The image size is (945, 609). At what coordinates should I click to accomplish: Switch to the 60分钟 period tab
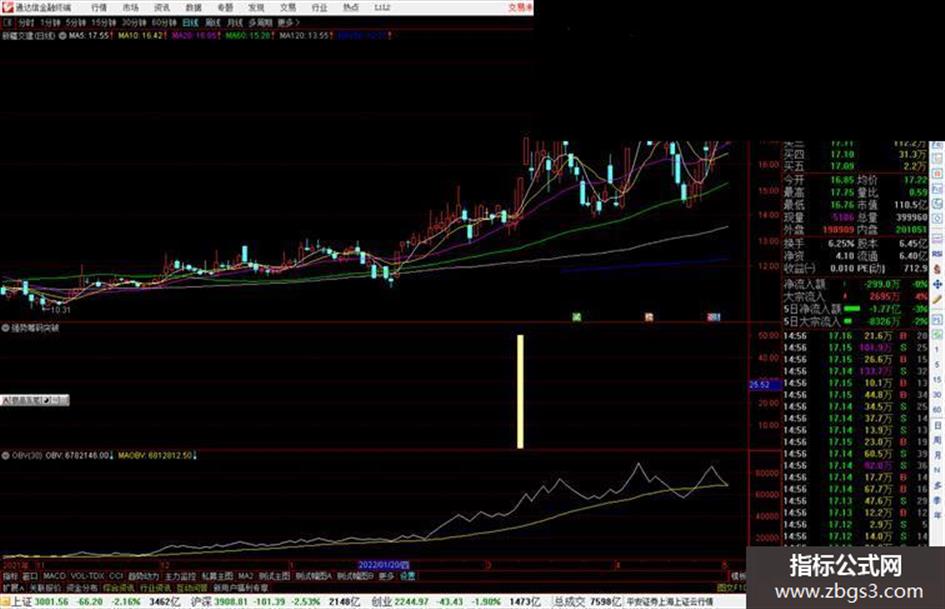164,22
